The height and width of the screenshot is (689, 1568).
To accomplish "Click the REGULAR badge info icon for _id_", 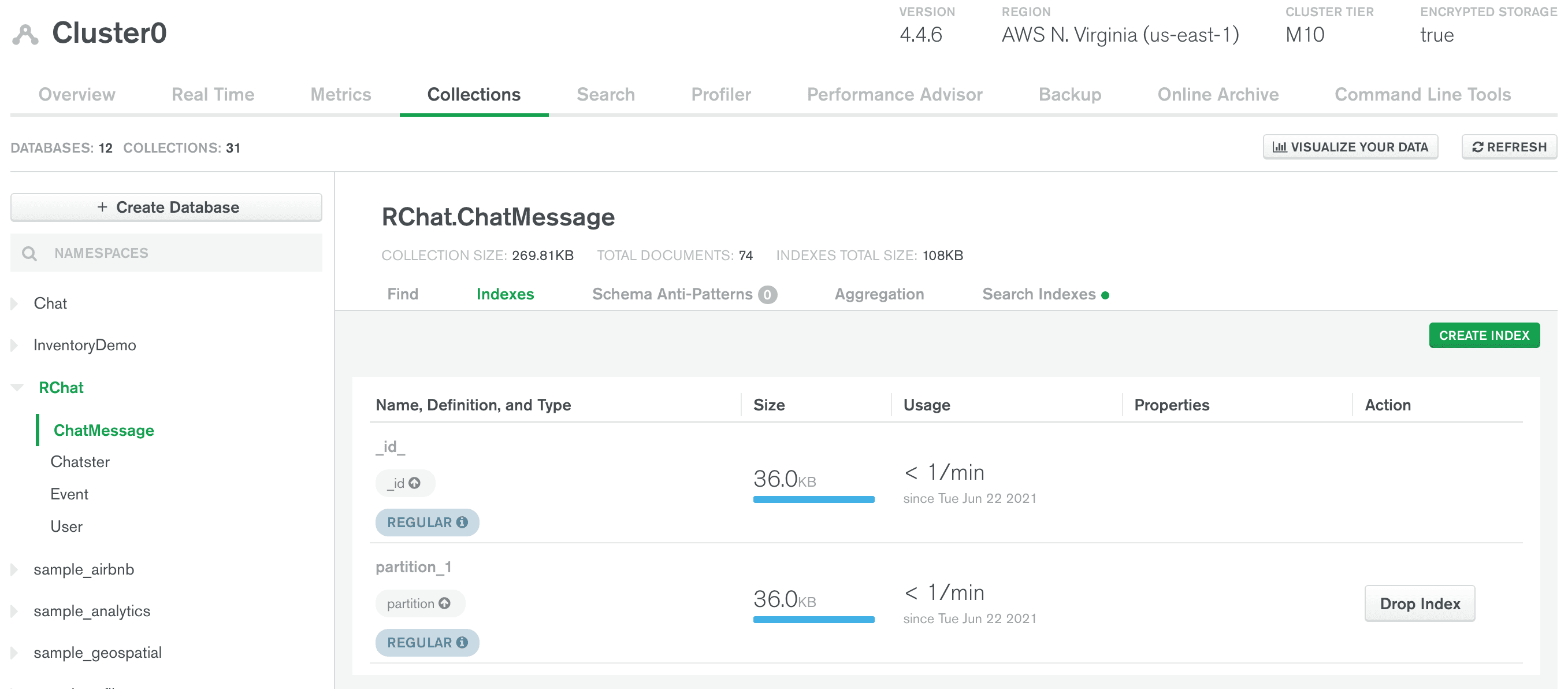I will coord(462,521).
